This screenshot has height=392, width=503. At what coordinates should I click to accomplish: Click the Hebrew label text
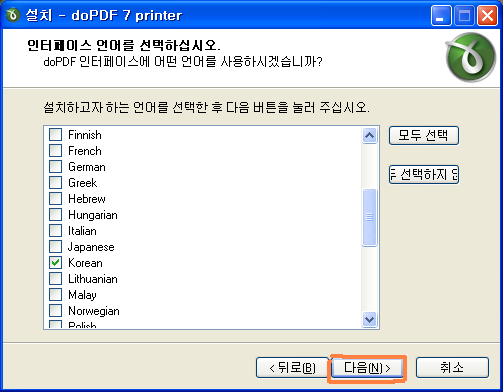tap(87, 199)
